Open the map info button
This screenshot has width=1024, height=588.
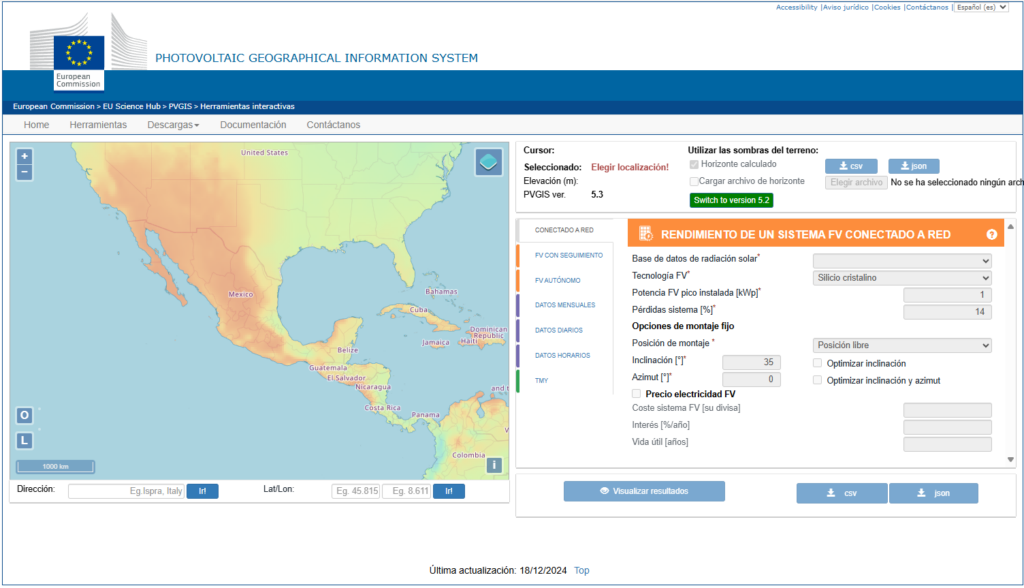coord(494,465)
